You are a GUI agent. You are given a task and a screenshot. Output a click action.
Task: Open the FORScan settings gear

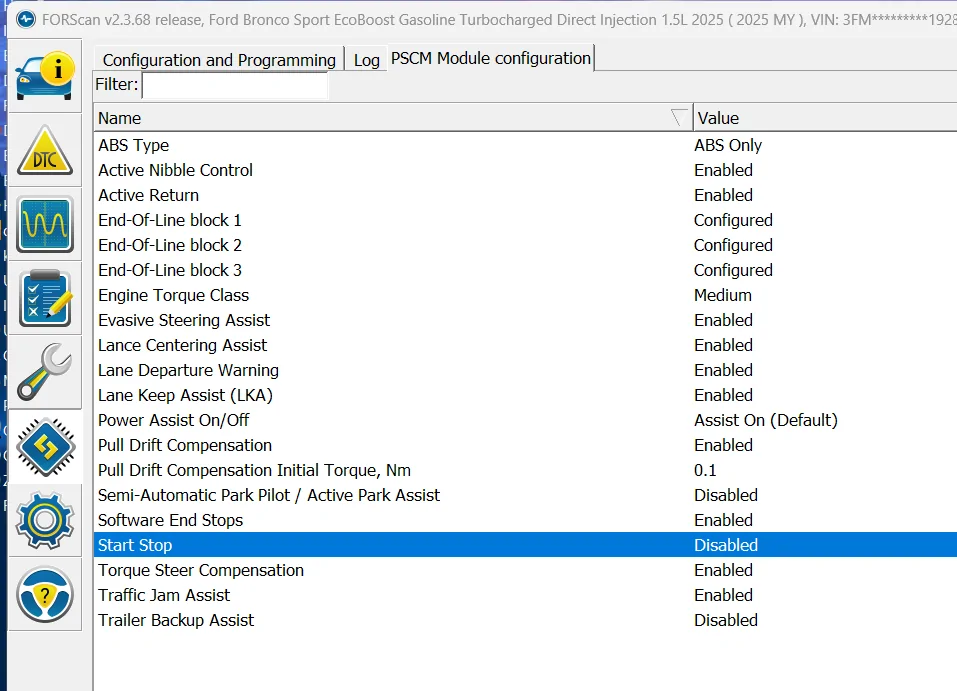[x=46, y=521]
